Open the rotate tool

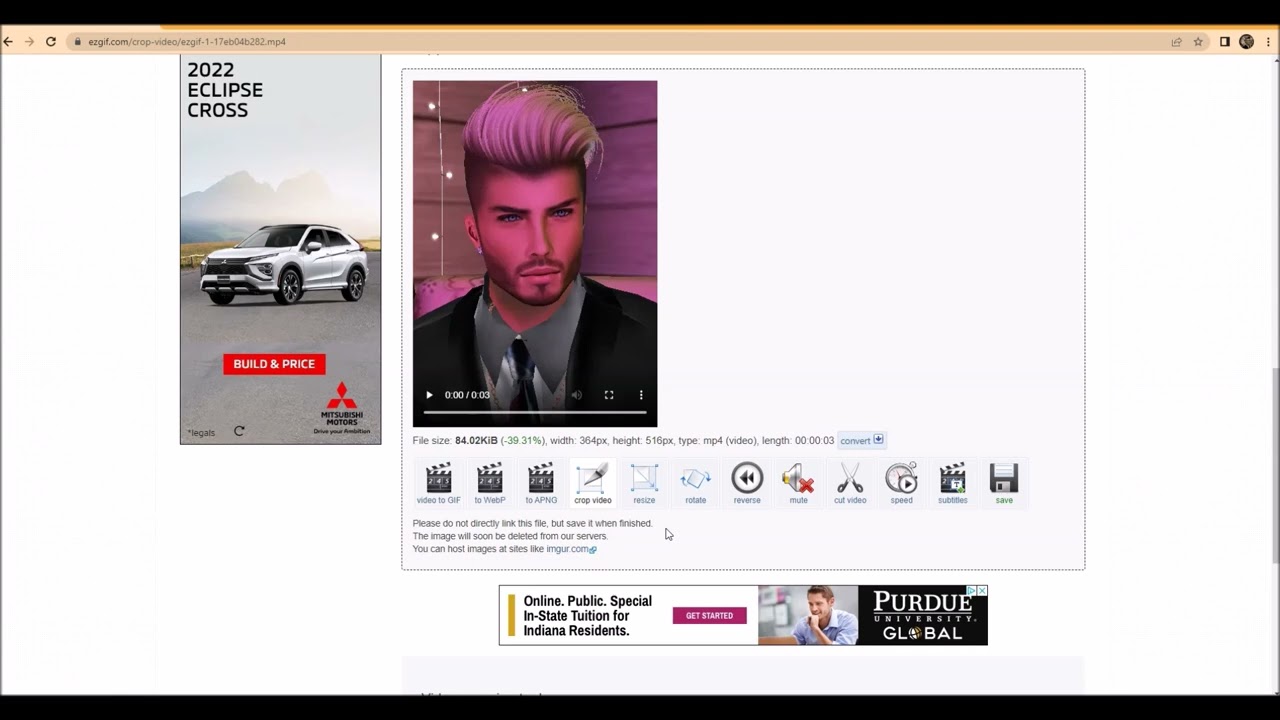pos(695,483)
